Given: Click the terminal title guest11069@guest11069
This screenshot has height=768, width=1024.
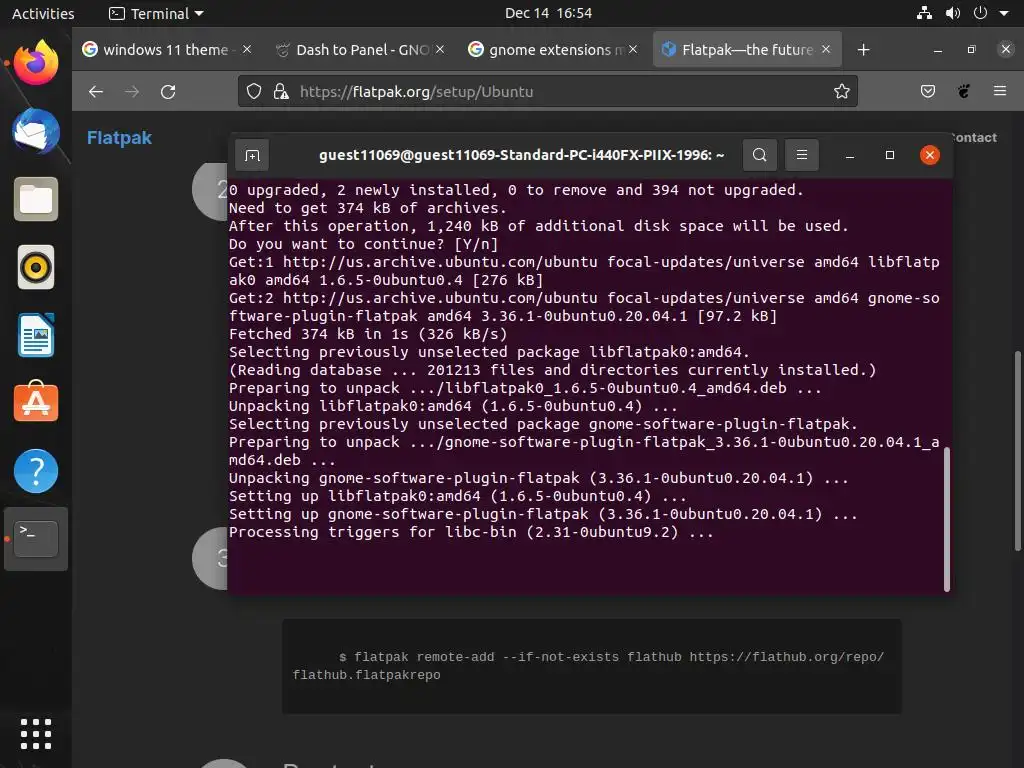Looking at the screenshot, I should [x=521, y=155].
